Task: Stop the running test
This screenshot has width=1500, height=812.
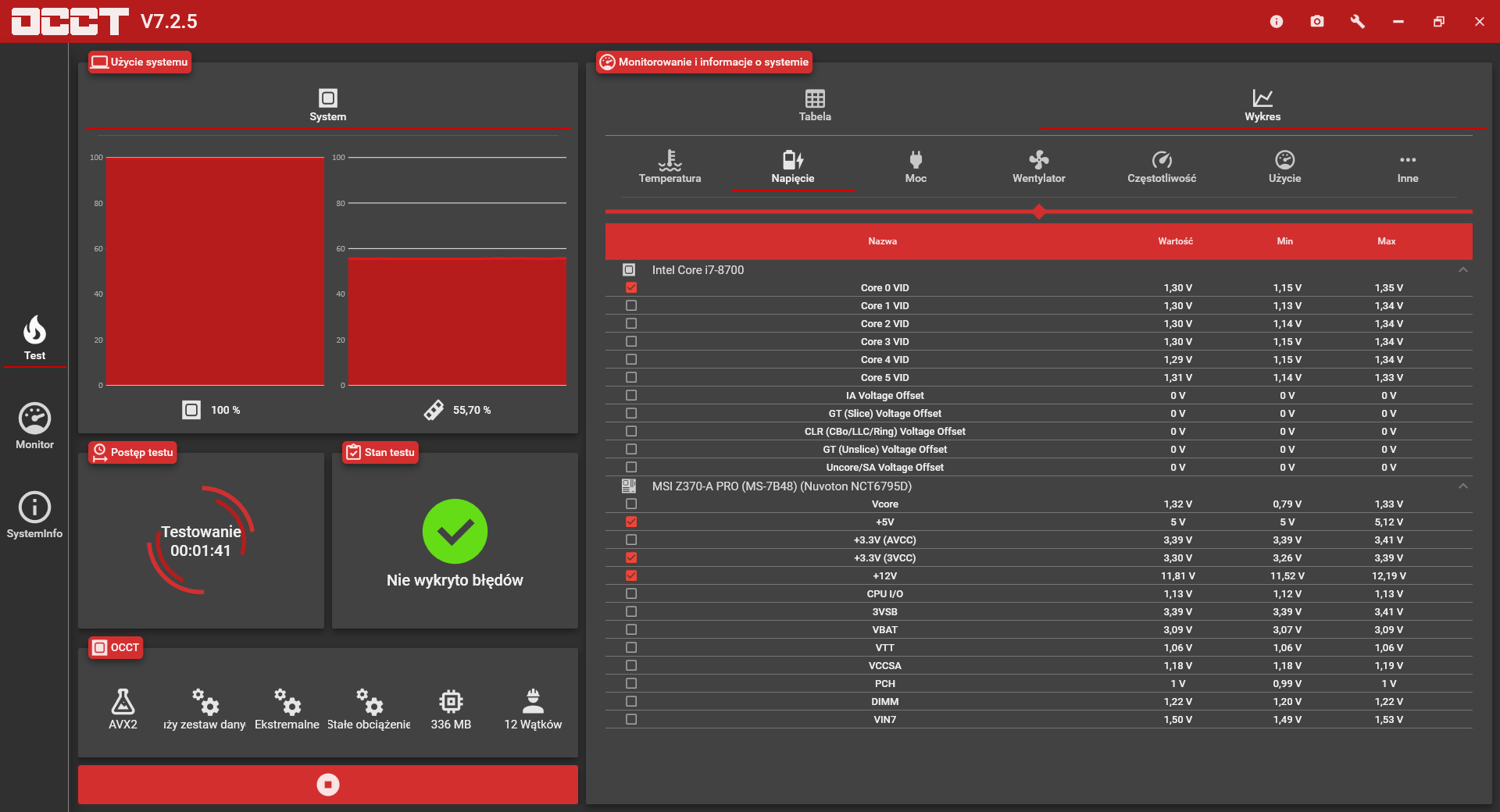Action: 328,785
